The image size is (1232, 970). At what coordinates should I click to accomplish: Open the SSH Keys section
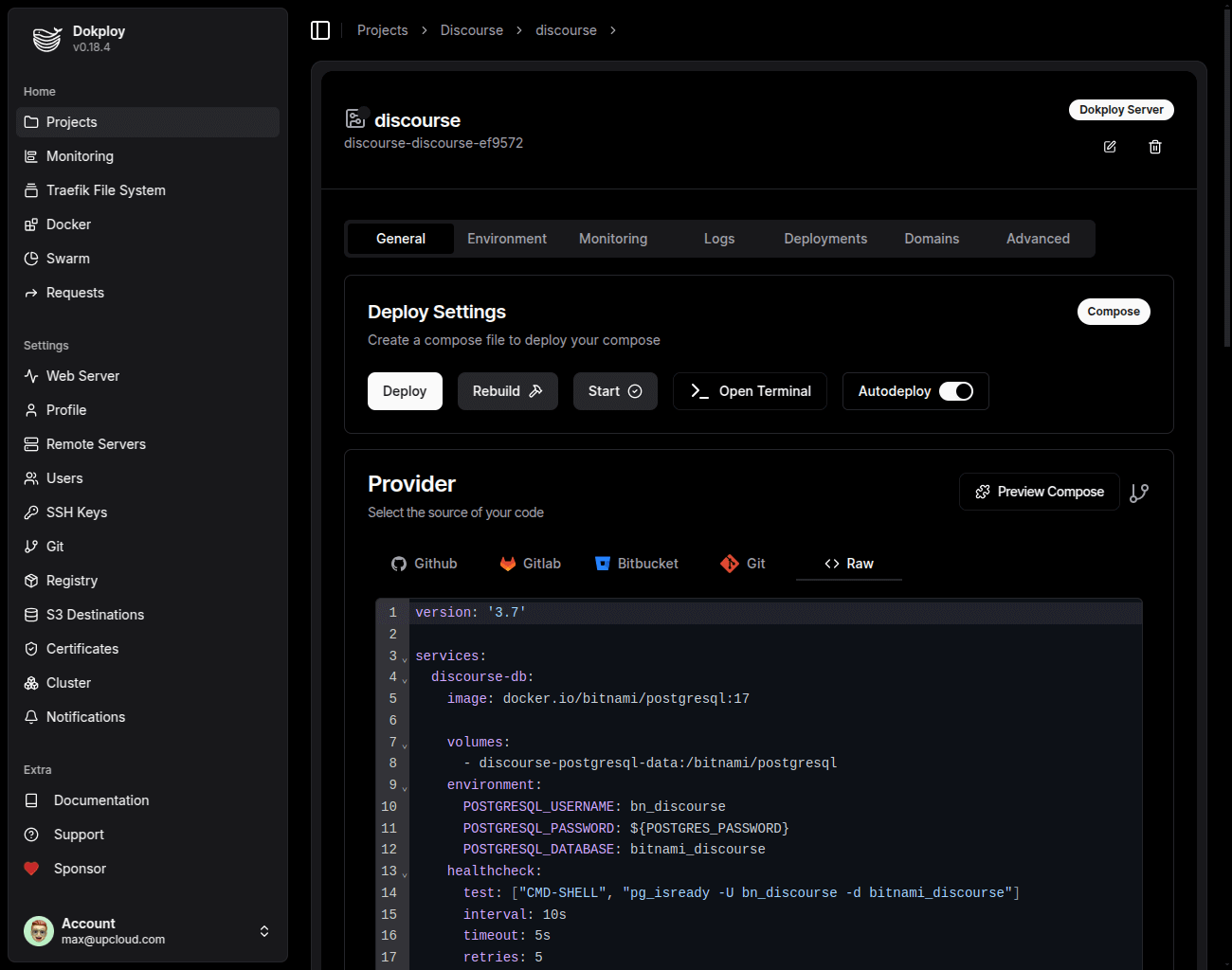[77, 512]
